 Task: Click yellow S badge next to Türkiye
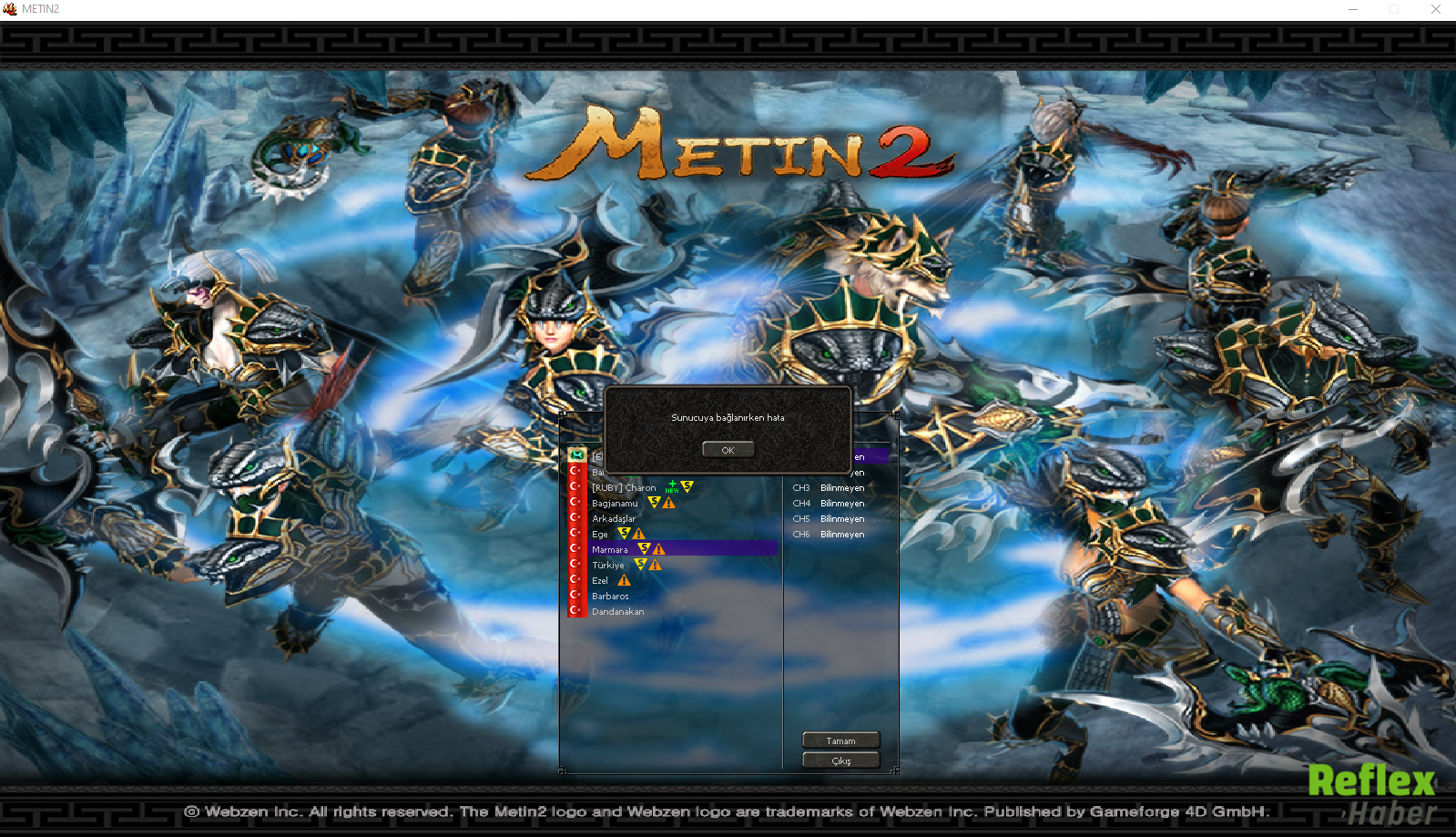640,564
